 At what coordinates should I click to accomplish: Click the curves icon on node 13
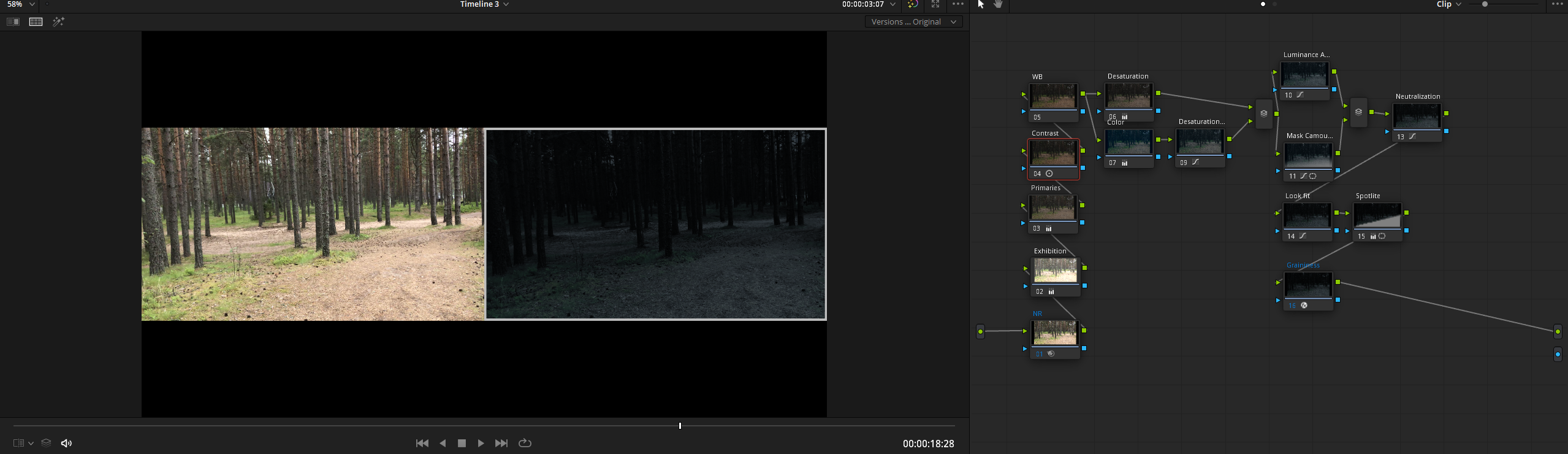tap(1412, 137)
